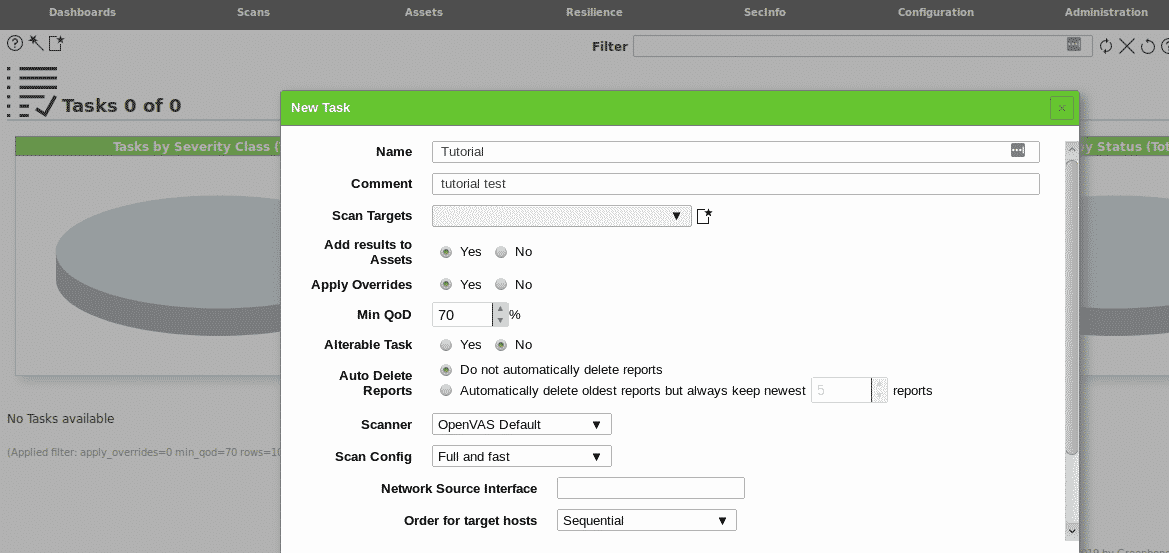The width and height of the screenshot is (1169, 553).
Task: Expand the Scanner OpenVAS Default dropdown
Action: click(x=521, y=425)
